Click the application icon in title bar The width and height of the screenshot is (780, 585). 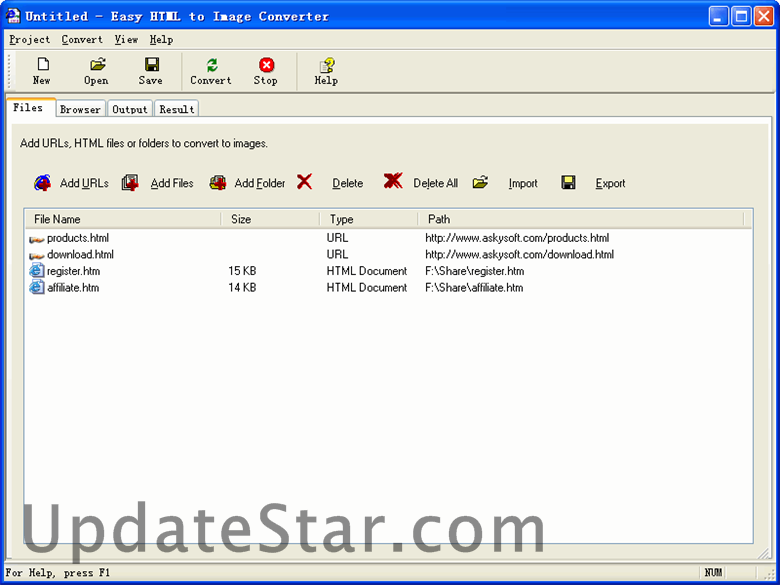point(13,16)
